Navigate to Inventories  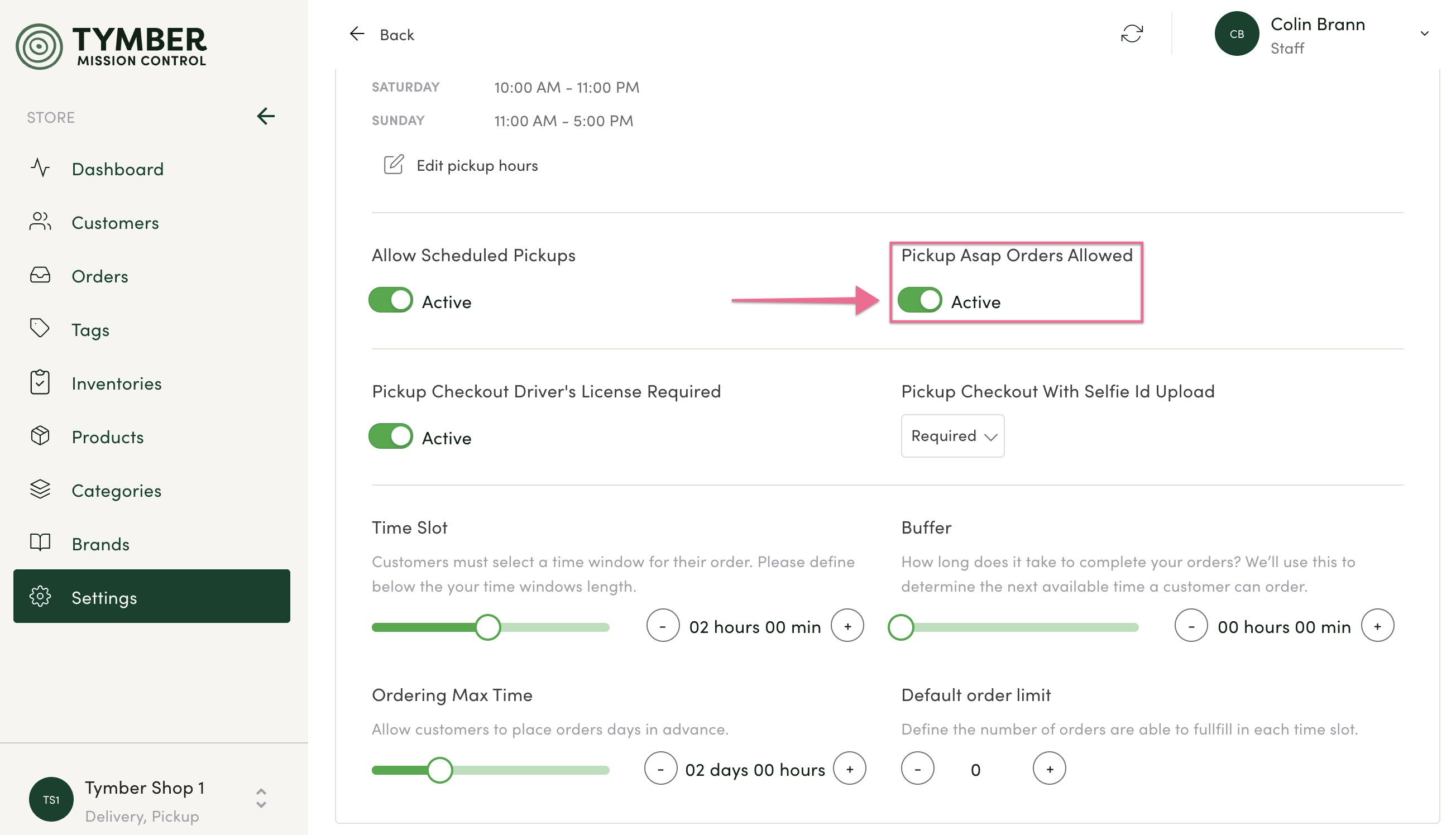click(x=152, y=383)
